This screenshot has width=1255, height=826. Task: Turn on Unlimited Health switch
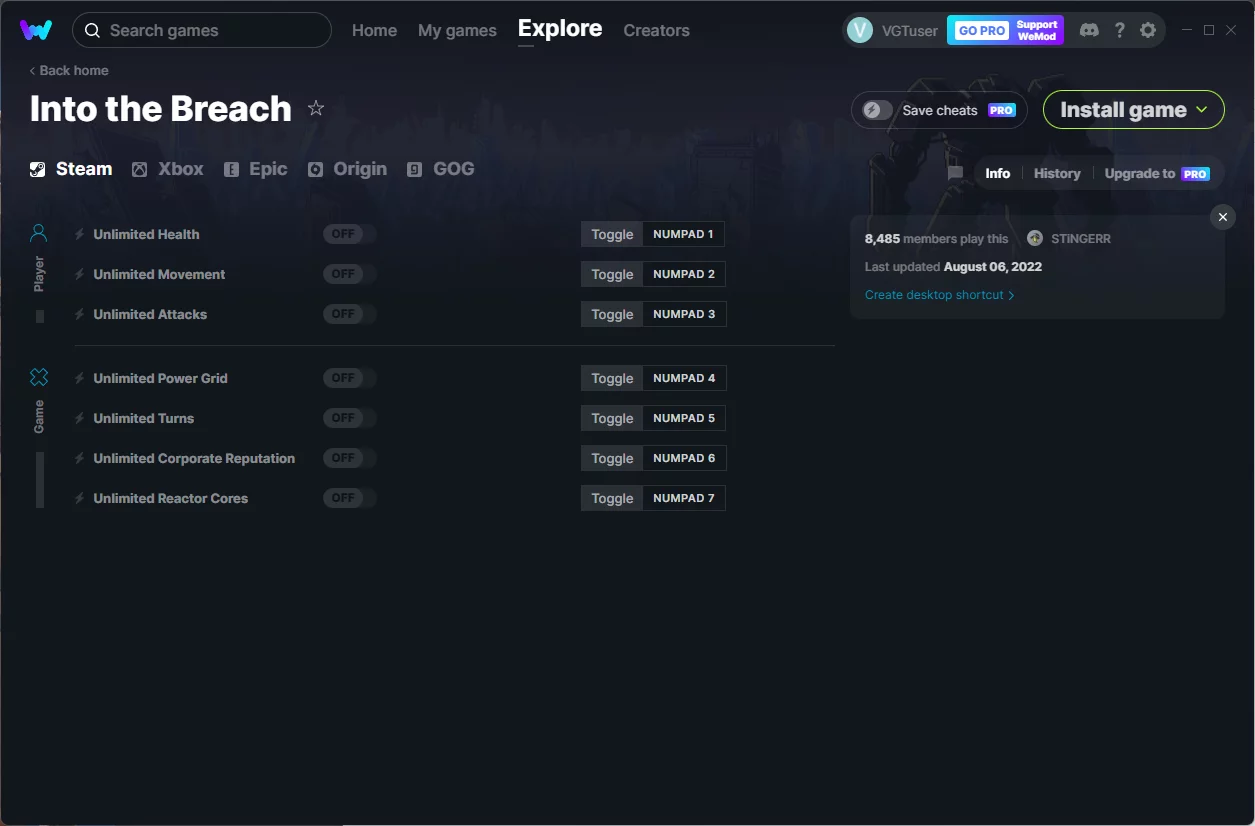[x=349, y=234]
